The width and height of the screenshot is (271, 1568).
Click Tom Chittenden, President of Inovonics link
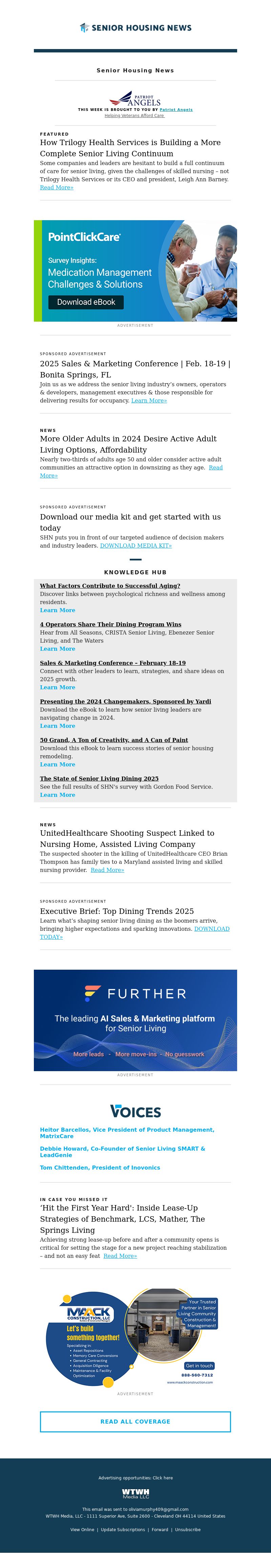click(x=100, y=1168)
